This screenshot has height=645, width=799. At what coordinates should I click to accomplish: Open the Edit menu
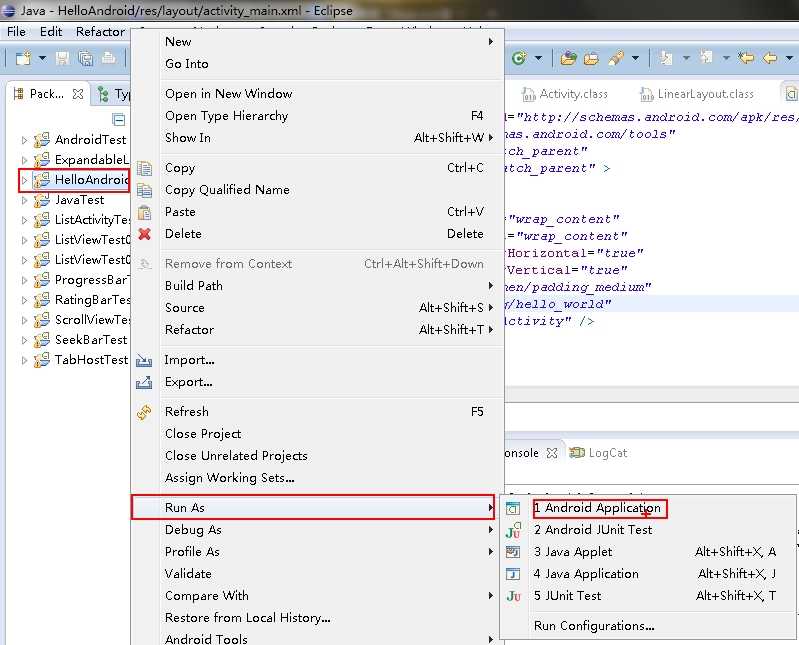(x=51, y=32)
